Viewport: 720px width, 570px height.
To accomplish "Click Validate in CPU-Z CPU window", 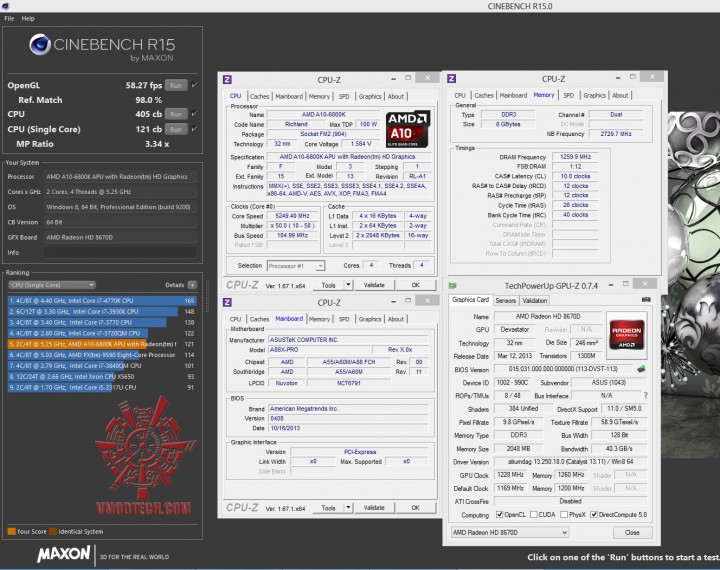I will [374, 285].
